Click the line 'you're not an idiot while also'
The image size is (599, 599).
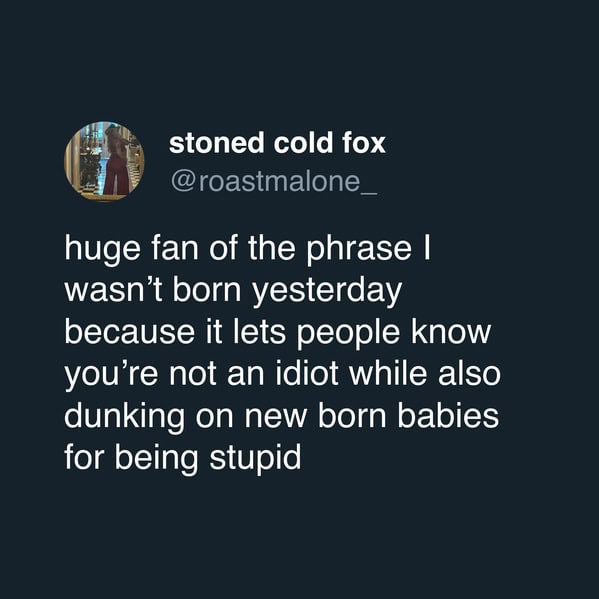(282, 374)
